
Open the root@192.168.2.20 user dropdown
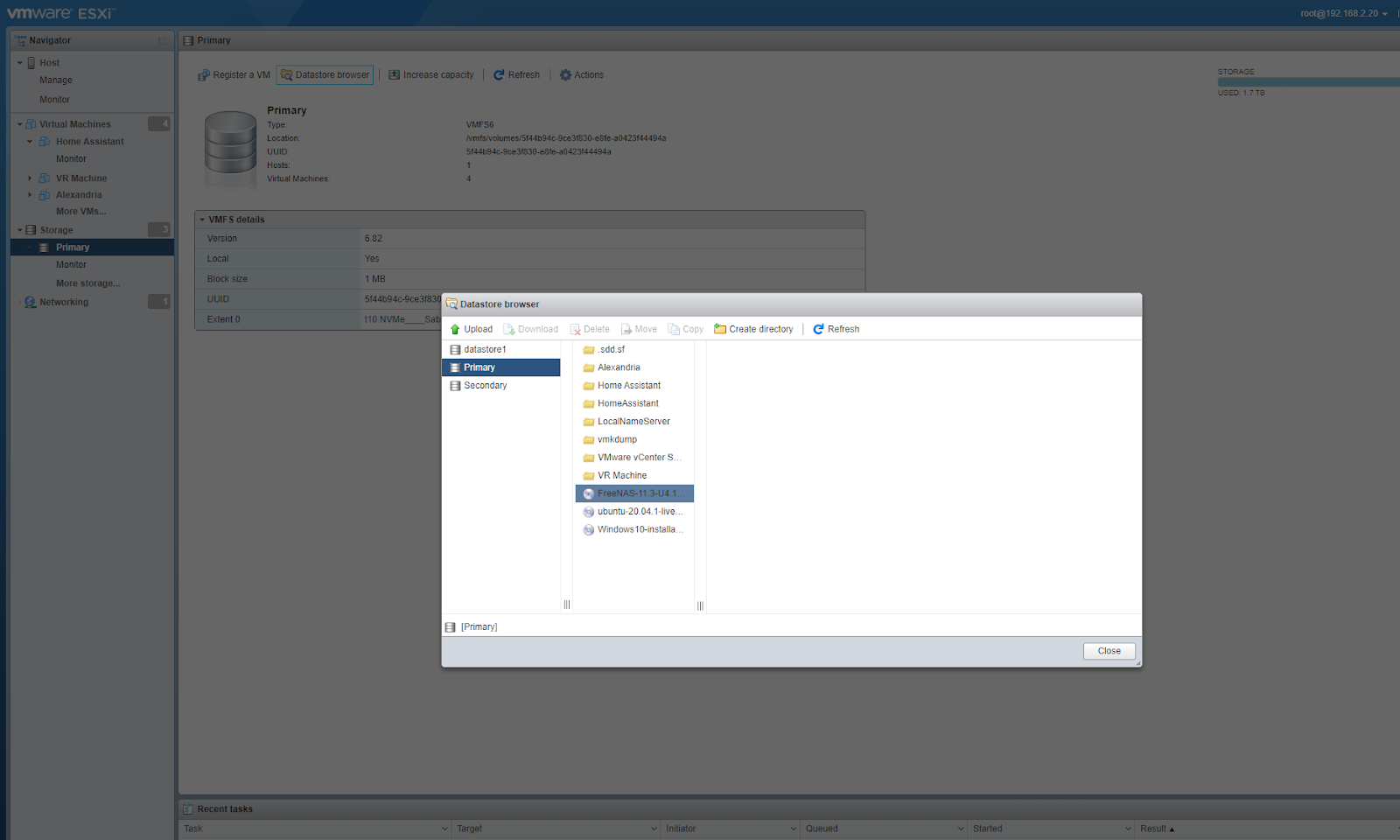point(1344,14)
